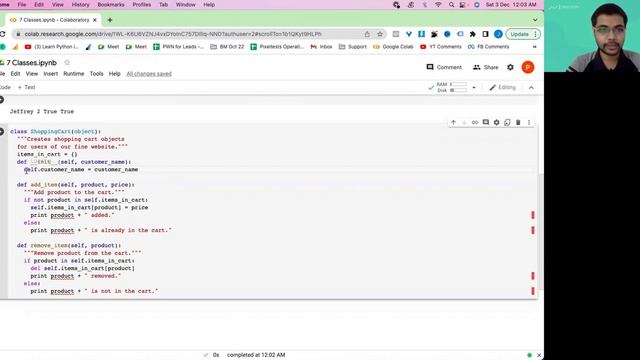Open the Support bookmark folder
Image resolution: width=640 pixels, height=360 pixels.
pyautogui.click(x=353, y=47)
